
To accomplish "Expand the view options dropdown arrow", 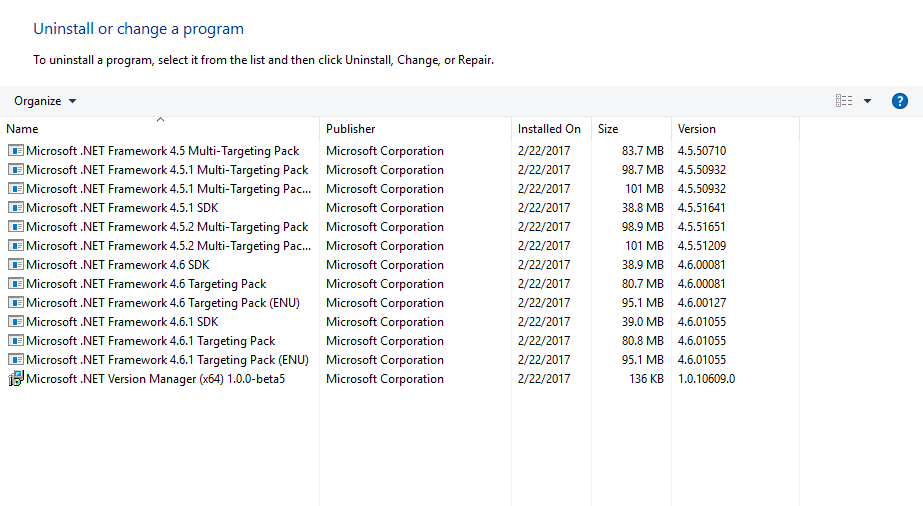I will [x=867, y=101].
